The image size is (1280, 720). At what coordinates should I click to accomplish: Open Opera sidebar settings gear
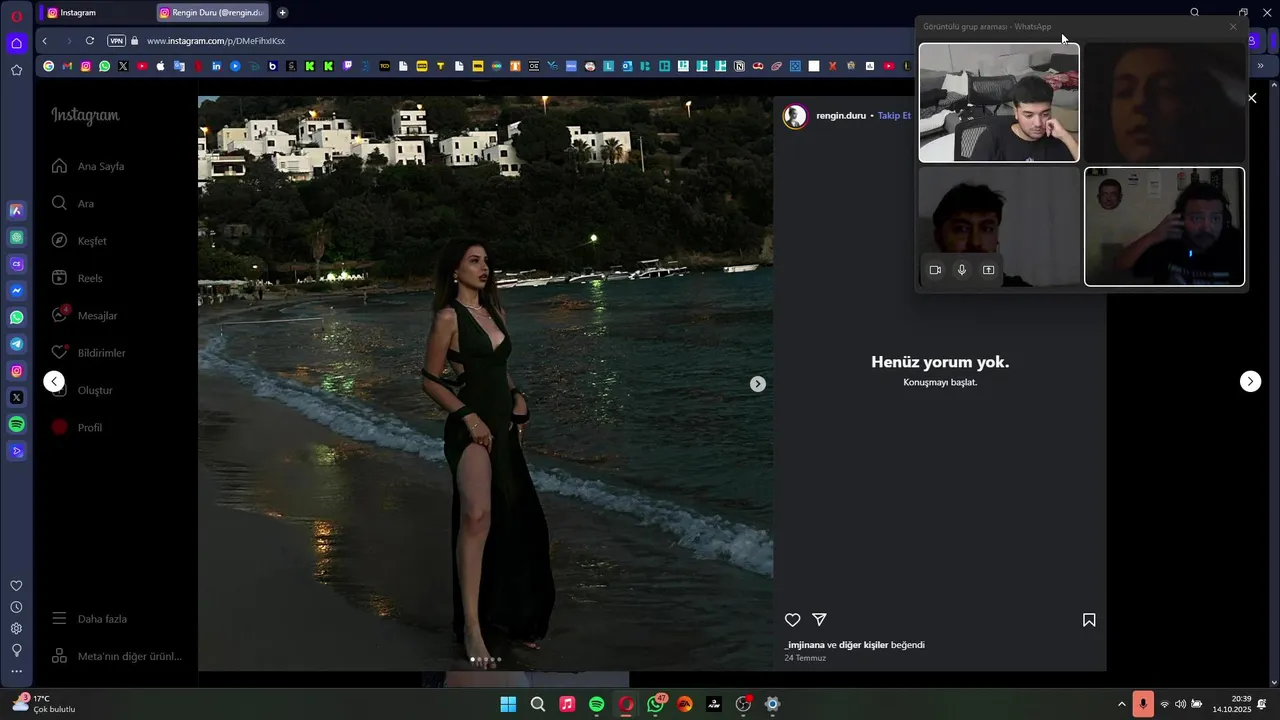coord(16,629)
